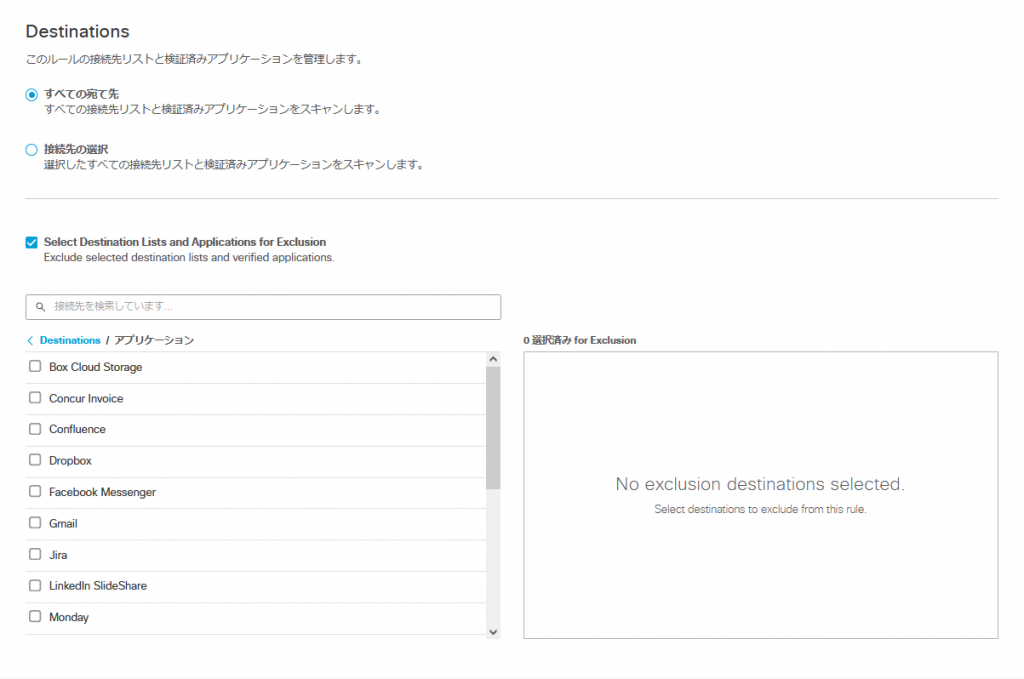Click the LinkedIn SlideShare label
The image size is (1024, 679).
point(98,586)
